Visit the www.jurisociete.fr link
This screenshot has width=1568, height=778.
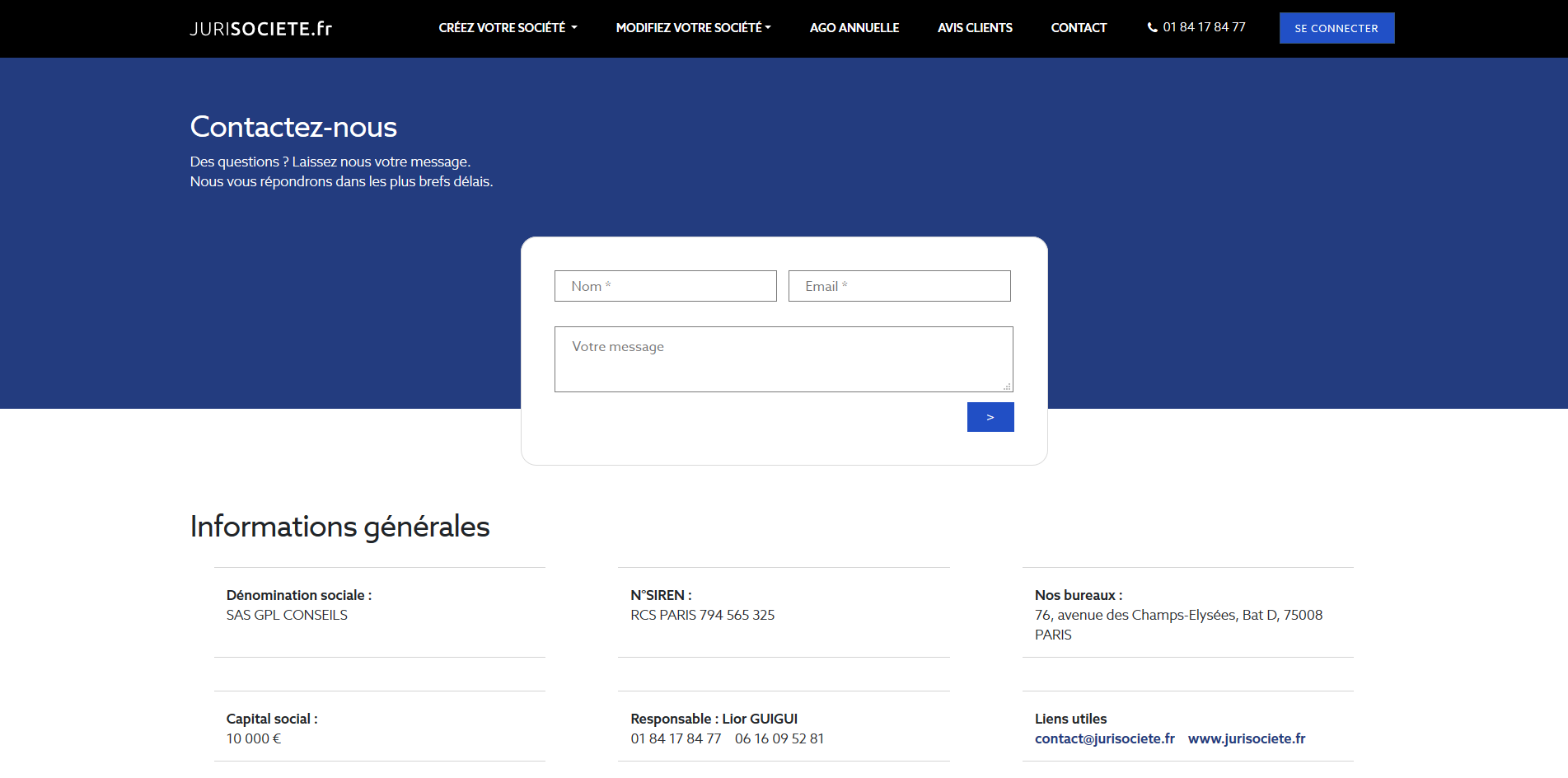coord(1246,738)
